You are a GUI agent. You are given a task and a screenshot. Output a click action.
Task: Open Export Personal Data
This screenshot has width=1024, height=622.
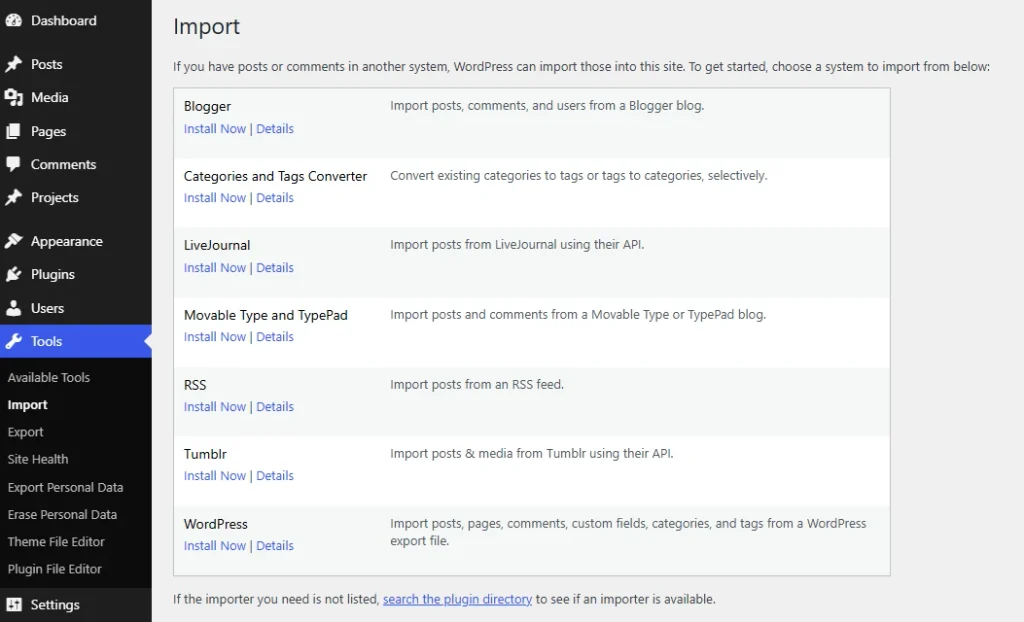[x=65, y=487]
